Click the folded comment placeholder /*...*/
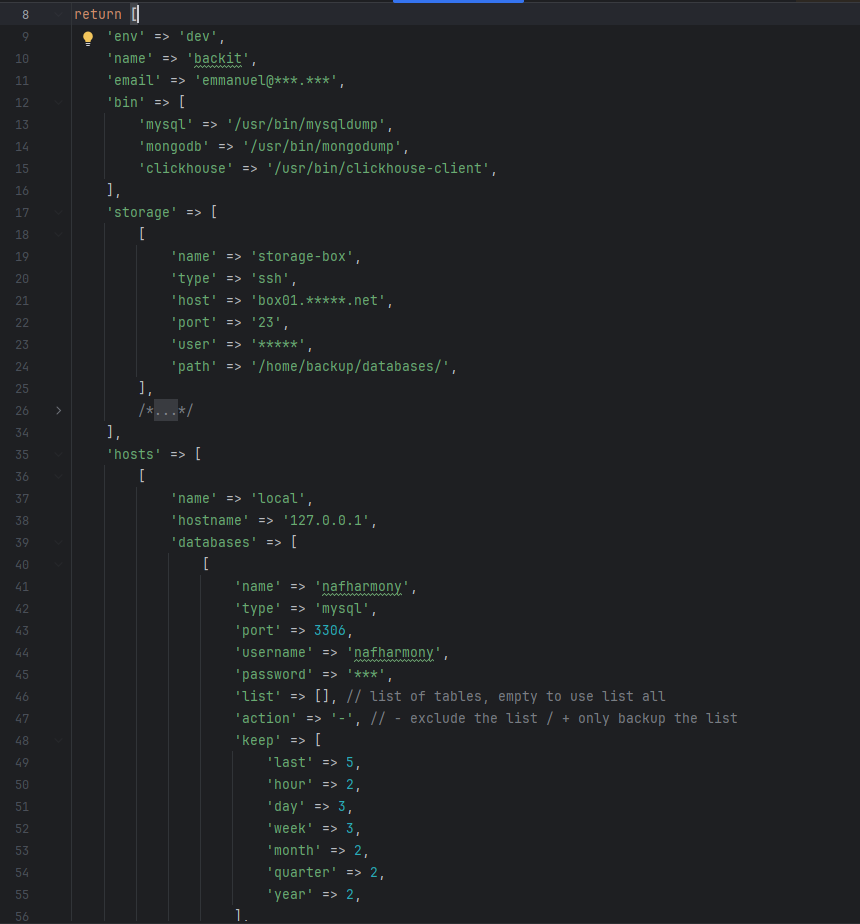Image resolution: width=860 pixels, height=924 pixels. (x=165, y=410)
